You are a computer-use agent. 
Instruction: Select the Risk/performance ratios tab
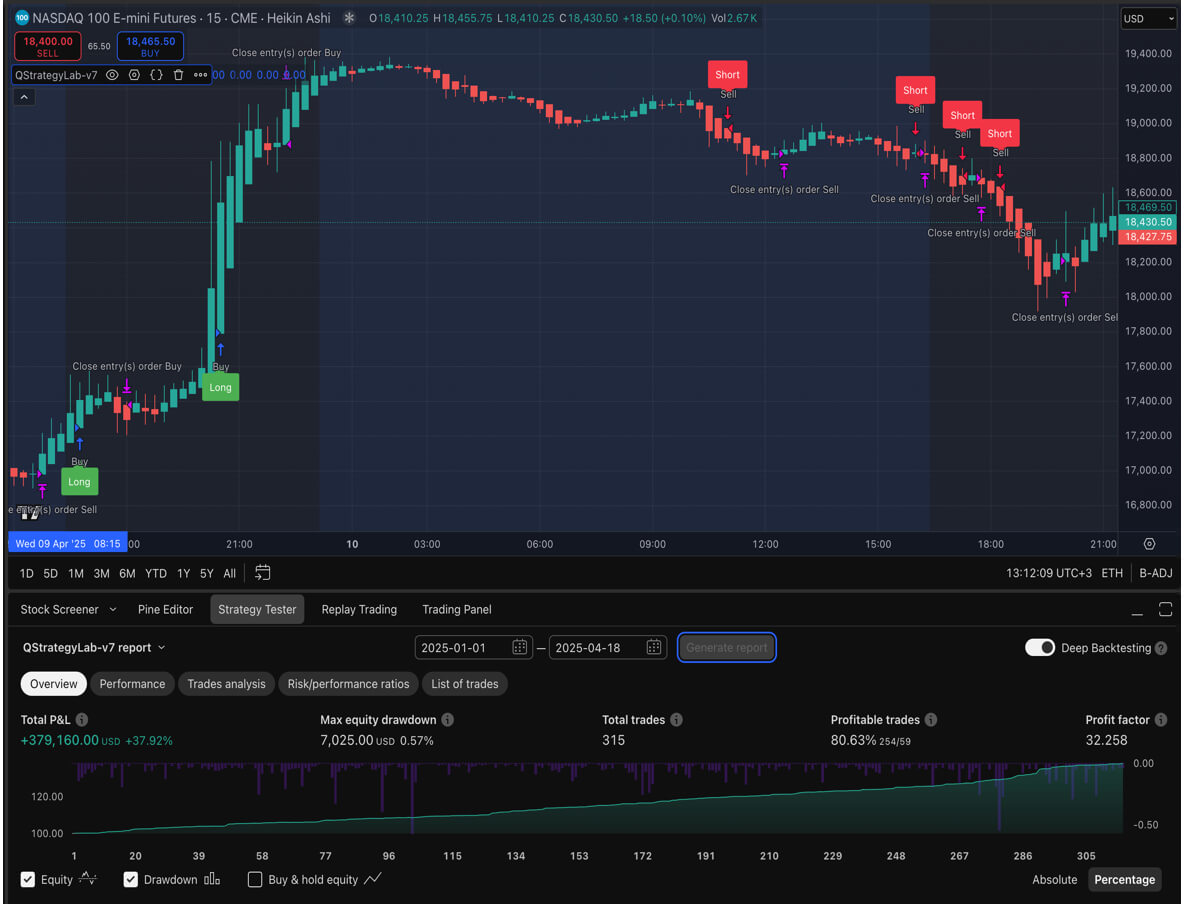pyautogui.click(x=348, y=683)
